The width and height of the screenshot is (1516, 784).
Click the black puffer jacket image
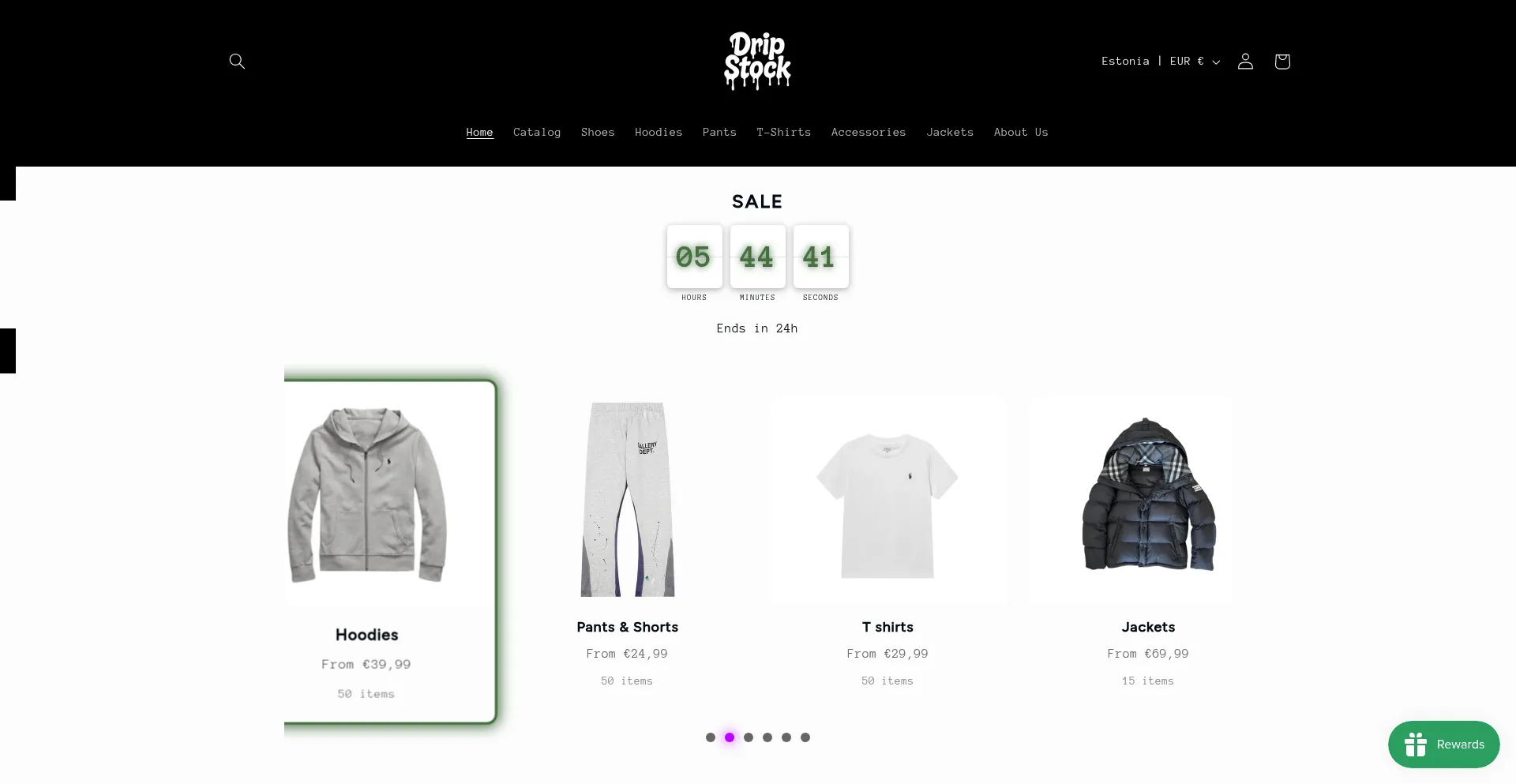pos(1149,495)
